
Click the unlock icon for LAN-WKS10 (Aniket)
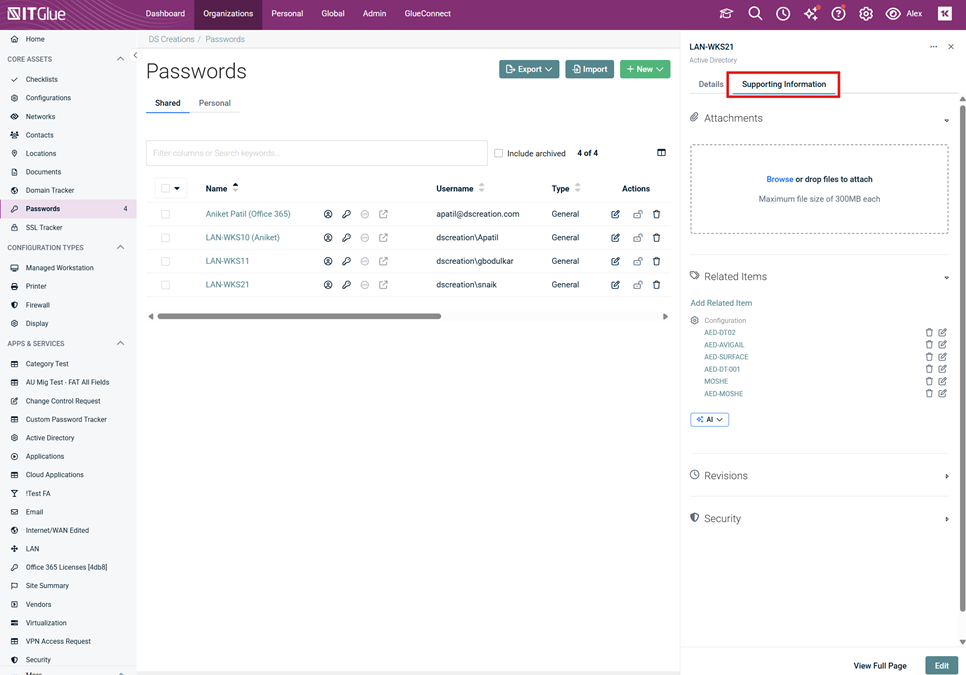(638, 238)
